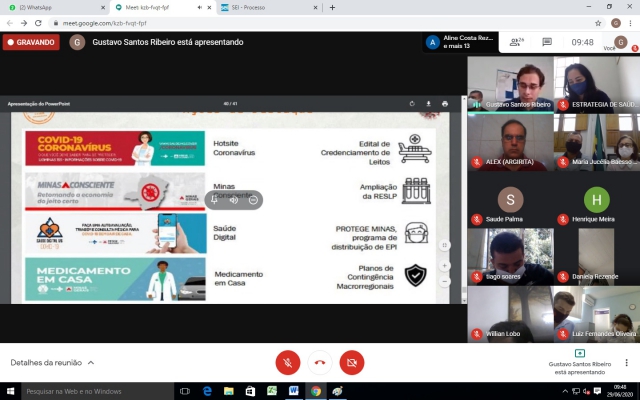This screenshot has height=400, width=640.
Task: Download the presentation via download icon
Action: coord(428,104)
